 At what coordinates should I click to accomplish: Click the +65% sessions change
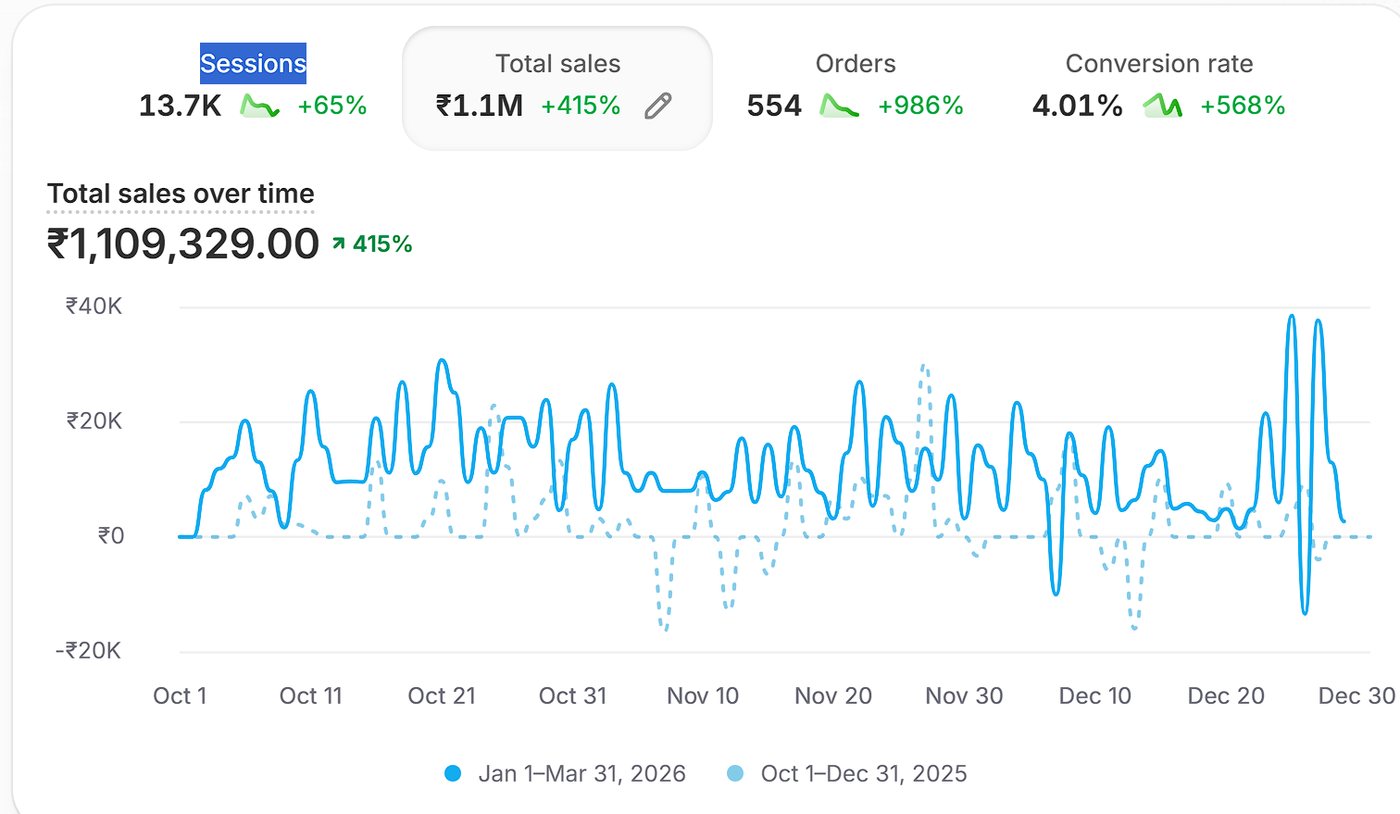332,105
